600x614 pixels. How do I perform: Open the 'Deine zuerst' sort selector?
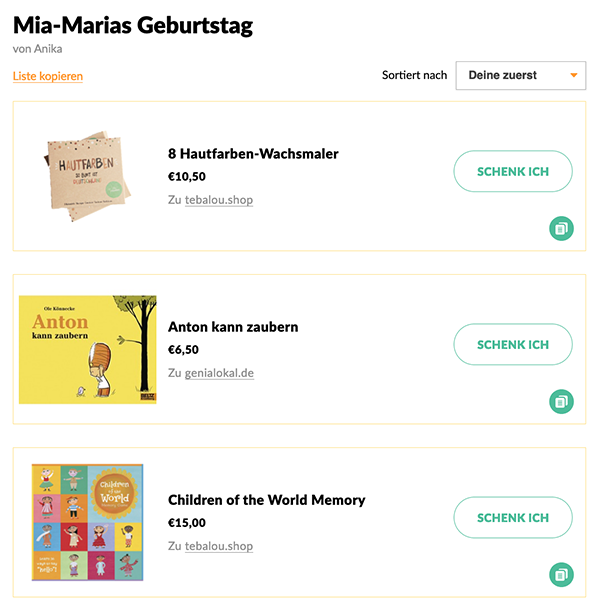pyautogui.click(x=520, y=75)
